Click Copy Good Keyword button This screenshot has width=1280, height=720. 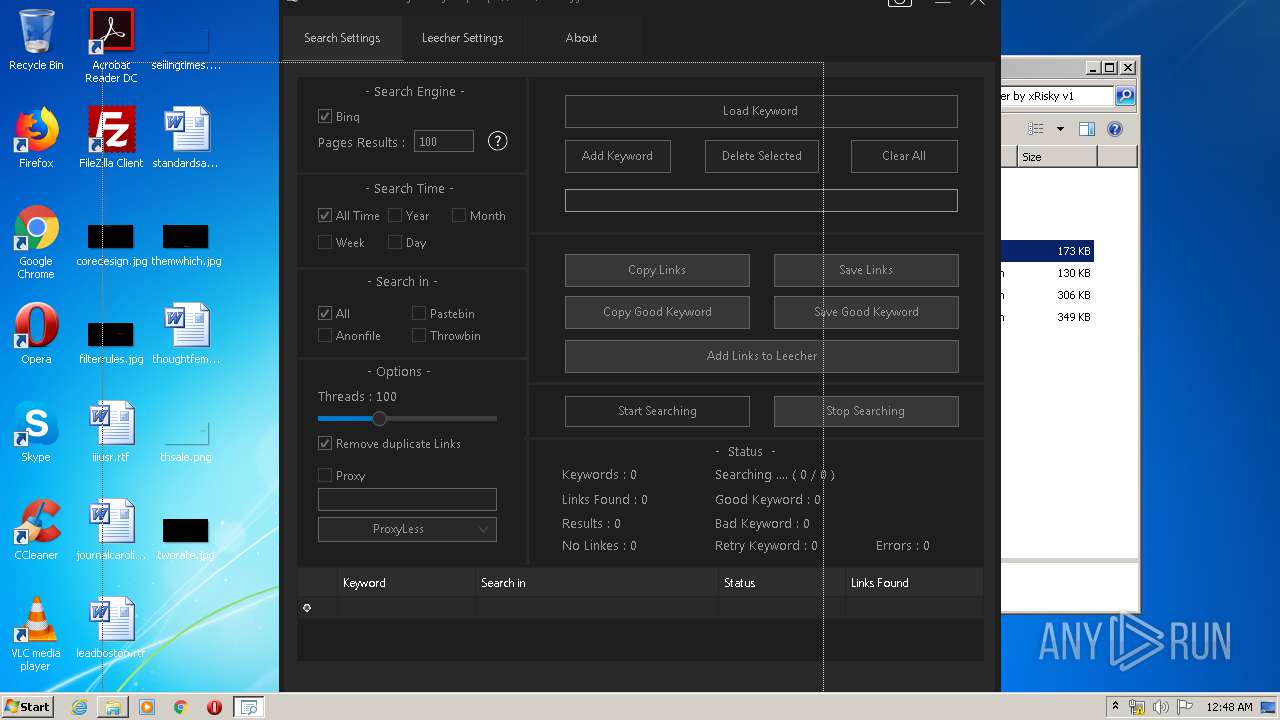[x=657, y=312]
